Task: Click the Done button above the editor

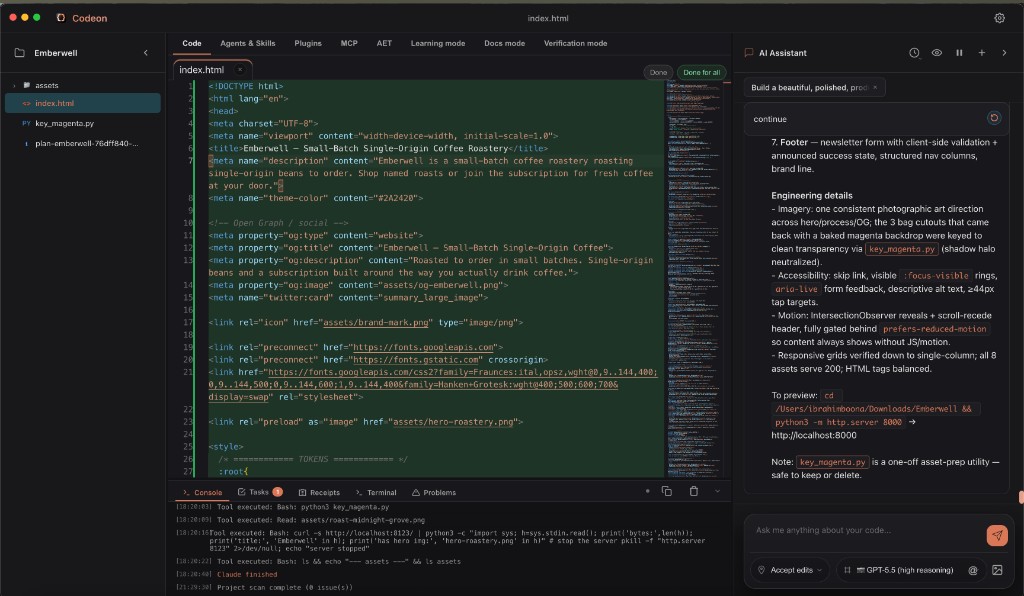Action: 658,72
